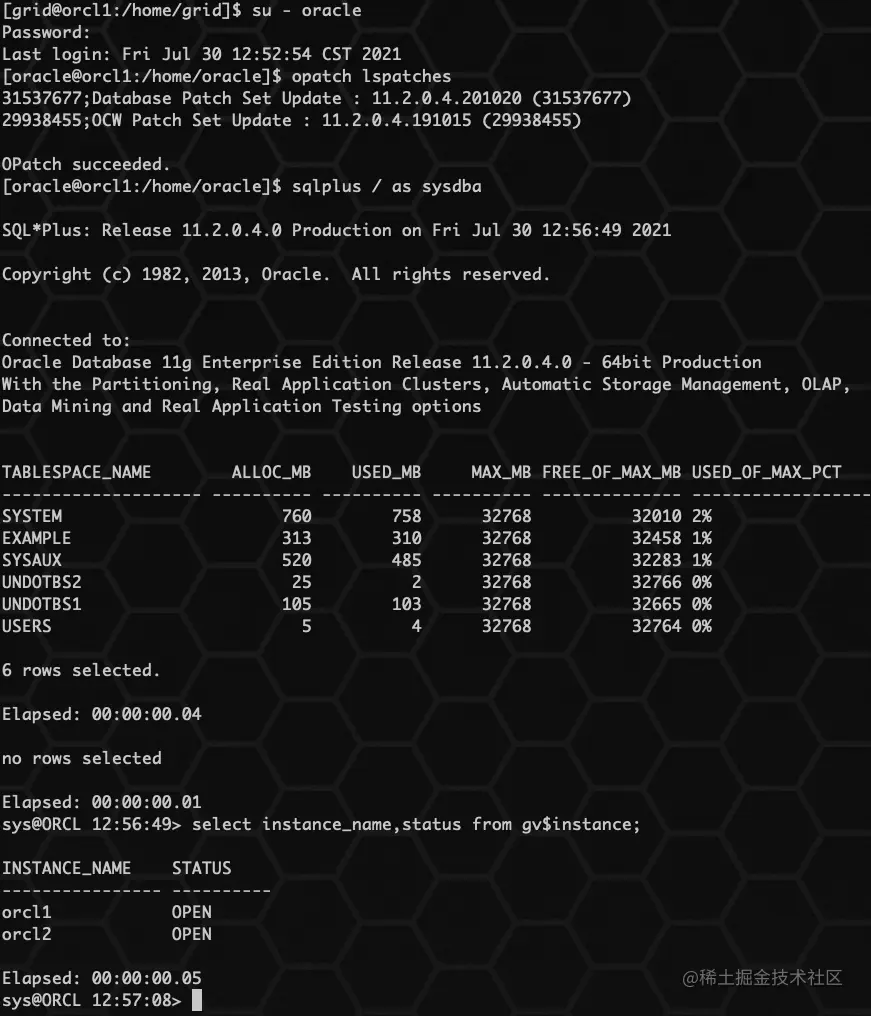
Task: Click the STATUS column header
Action: tap(202, 868)
